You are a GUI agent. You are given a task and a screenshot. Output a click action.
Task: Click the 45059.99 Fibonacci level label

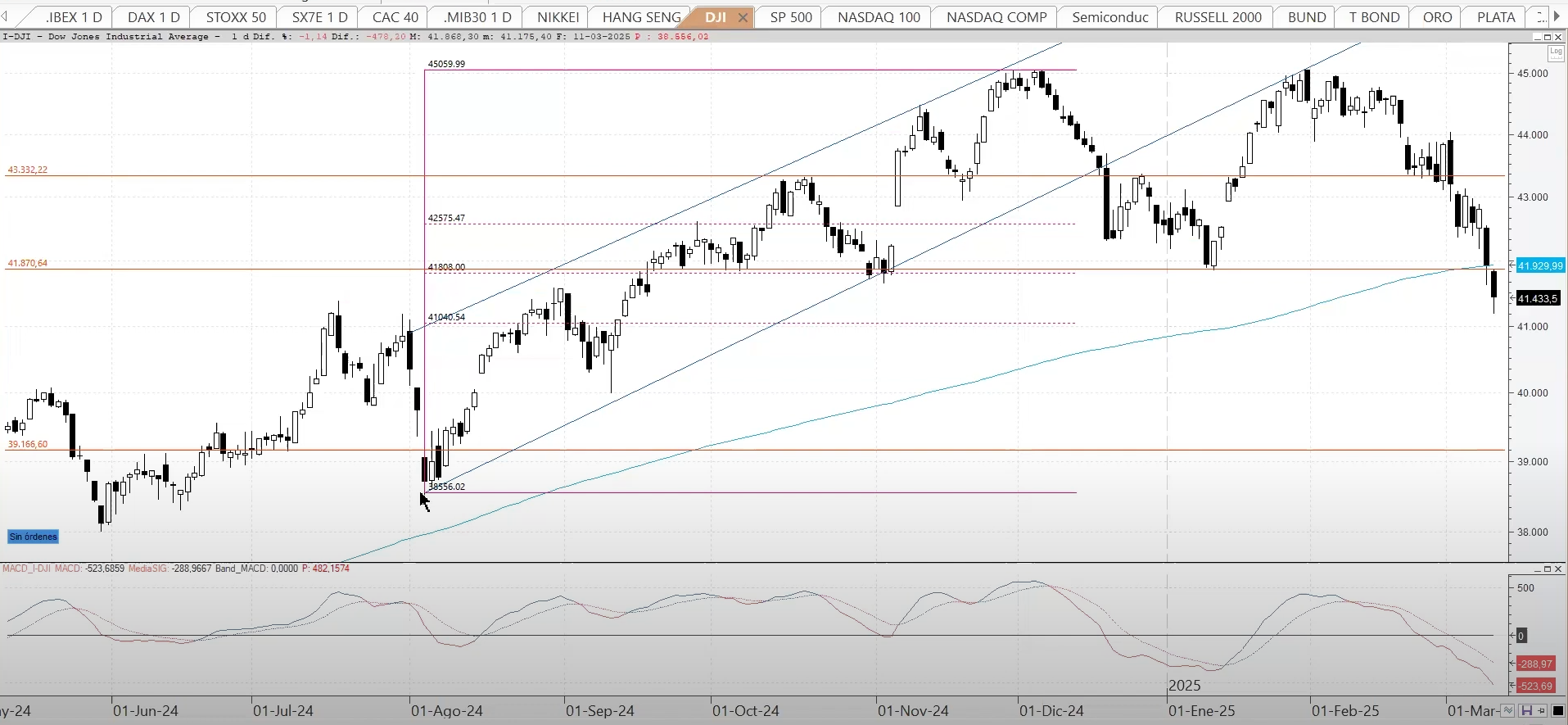point(446,64)
